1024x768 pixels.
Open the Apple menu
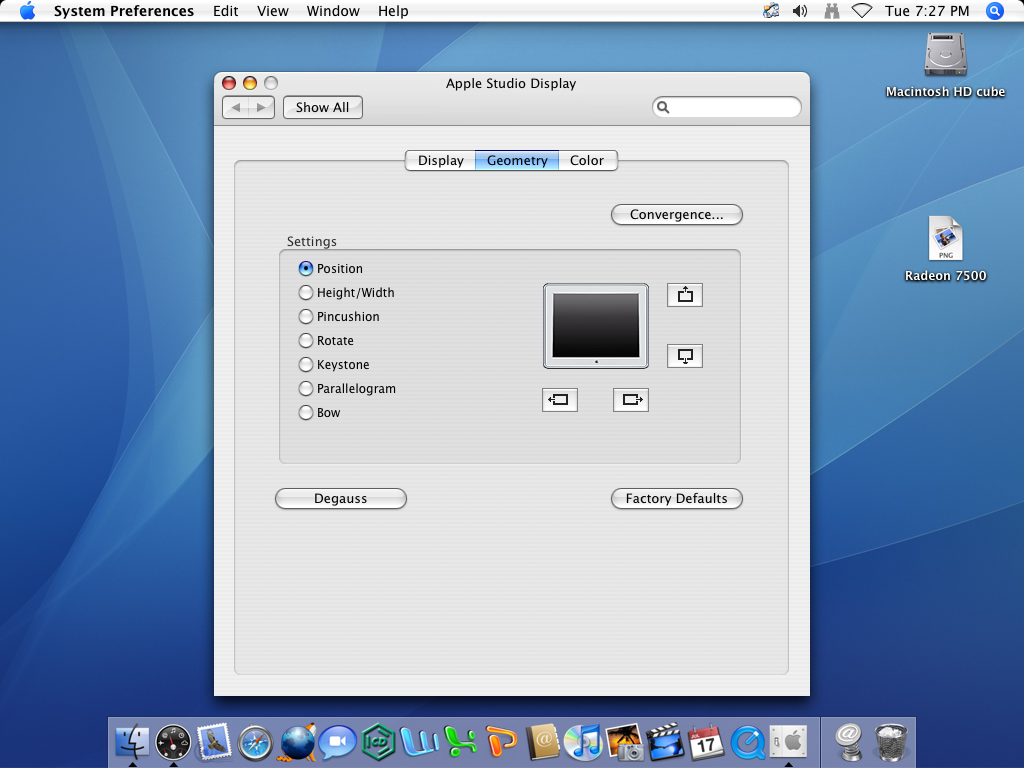point(27,11)
